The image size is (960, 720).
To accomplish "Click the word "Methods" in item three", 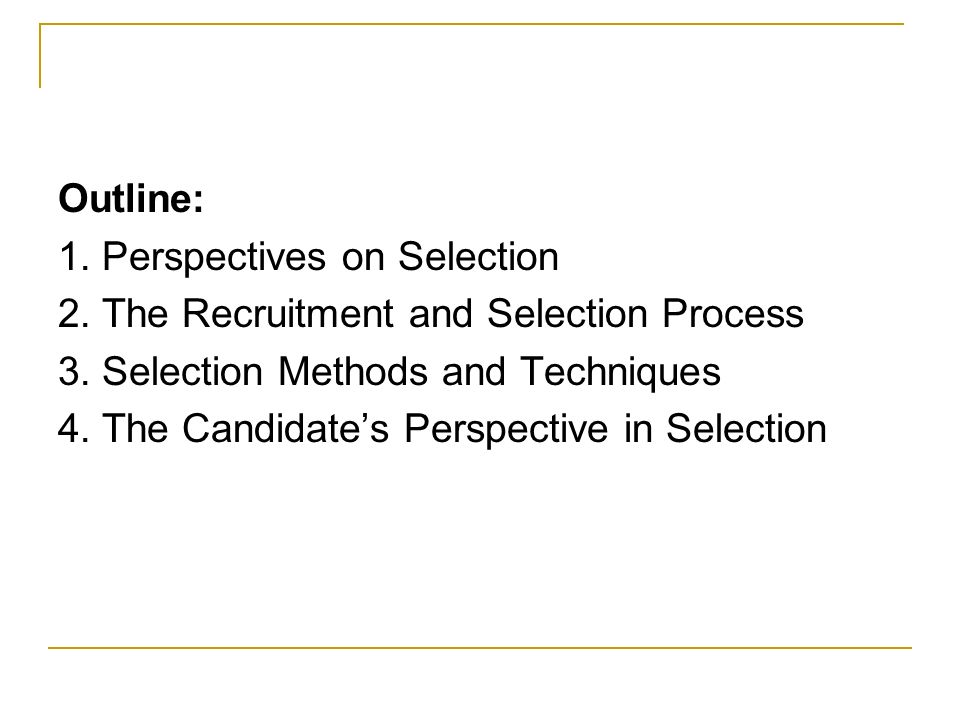I will coord(353,371).
